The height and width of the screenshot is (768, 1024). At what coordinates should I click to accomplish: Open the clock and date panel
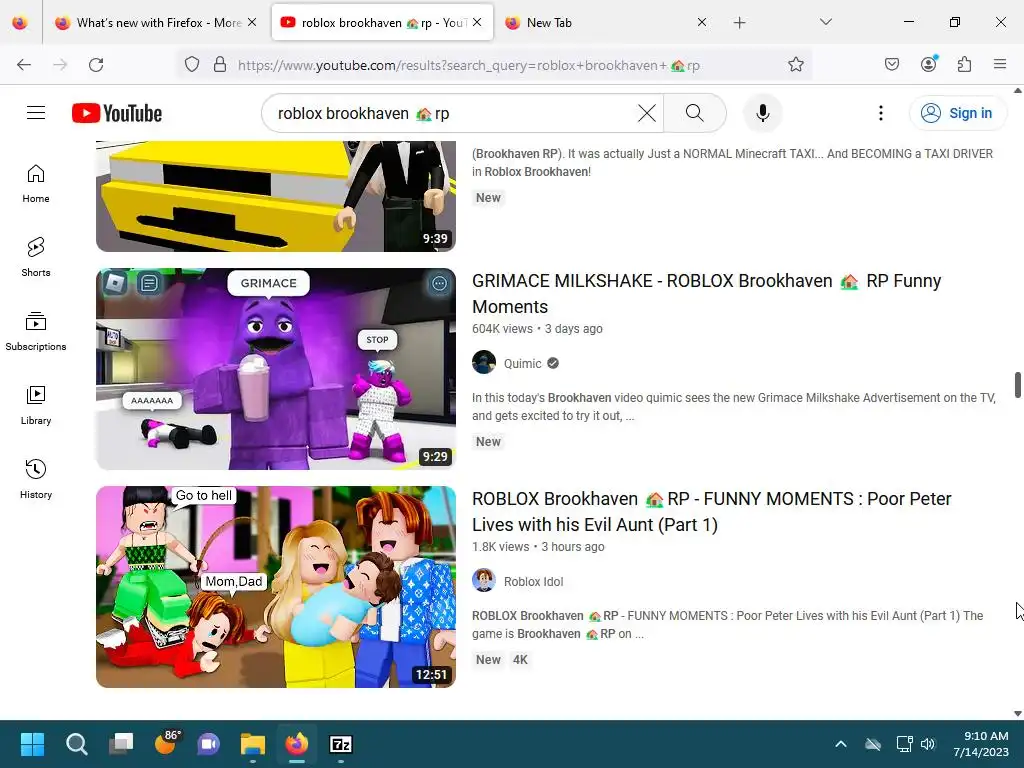(980, 744)
